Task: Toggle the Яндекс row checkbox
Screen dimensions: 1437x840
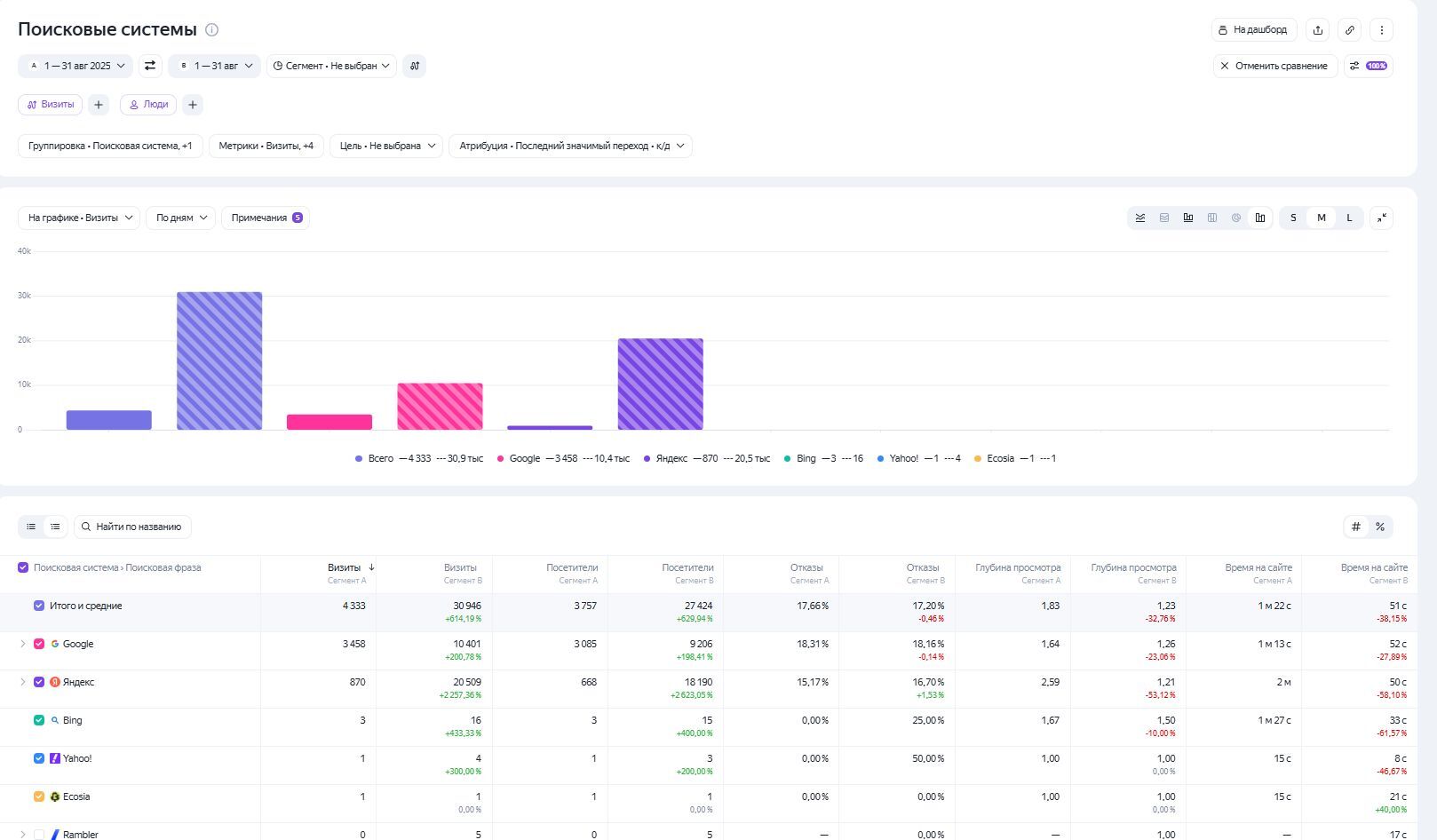Action: [x=39, y=682]
